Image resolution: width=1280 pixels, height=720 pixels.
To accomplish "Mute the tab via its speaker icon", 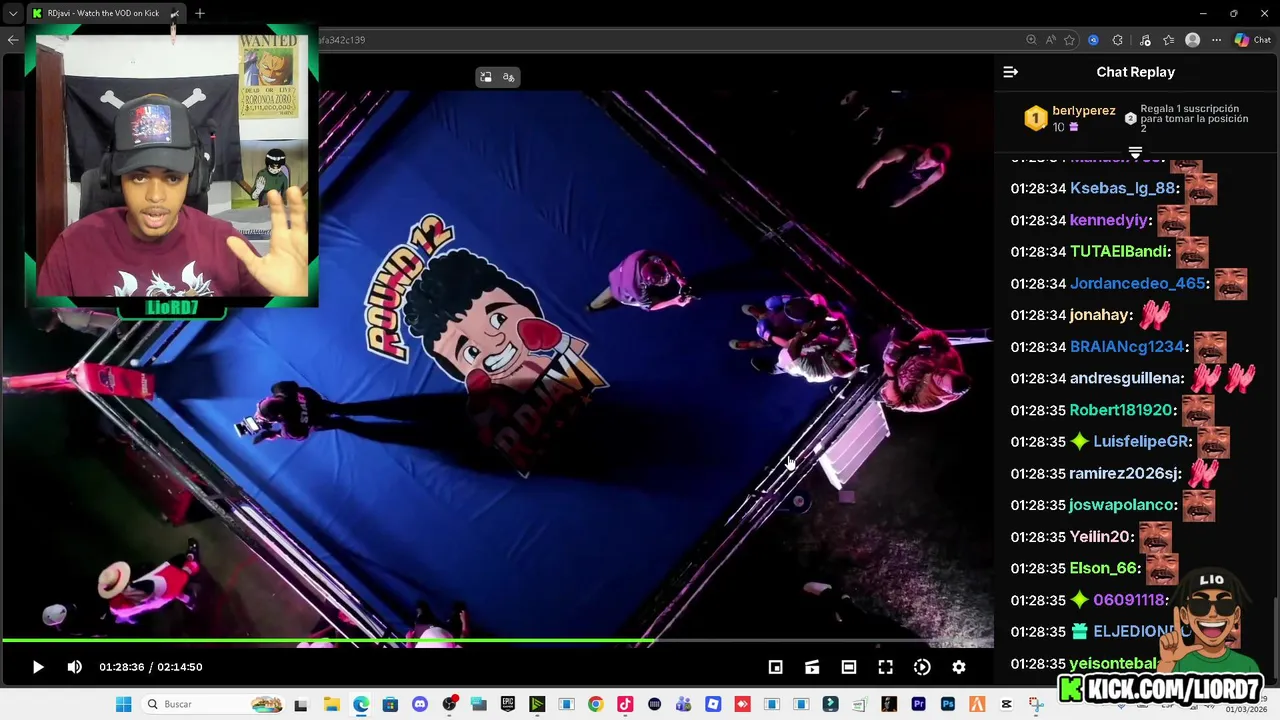I will click(175, 14).
